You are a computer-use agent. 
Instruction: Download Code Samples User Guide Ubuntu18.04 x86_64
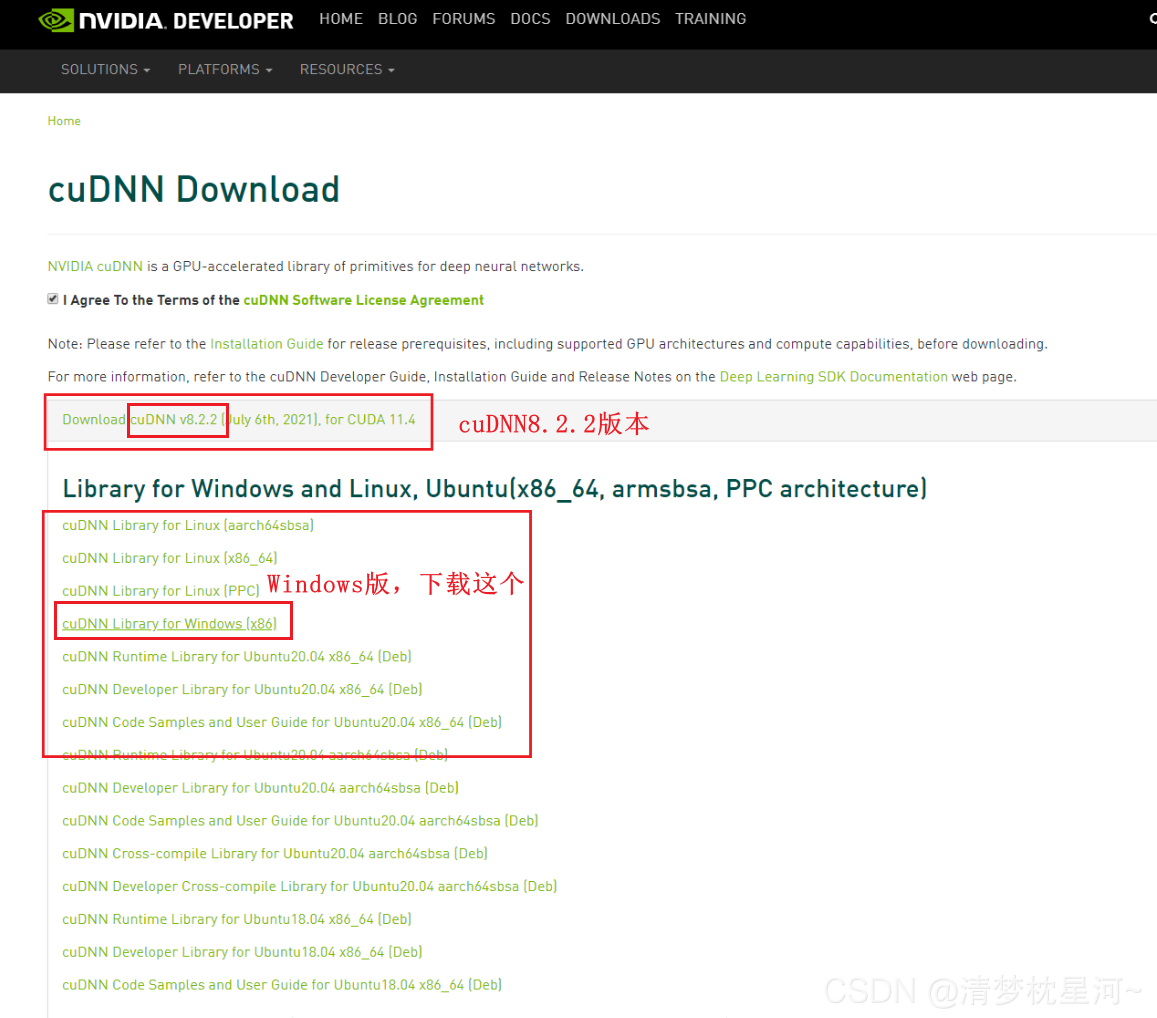(x=282, y=985)
